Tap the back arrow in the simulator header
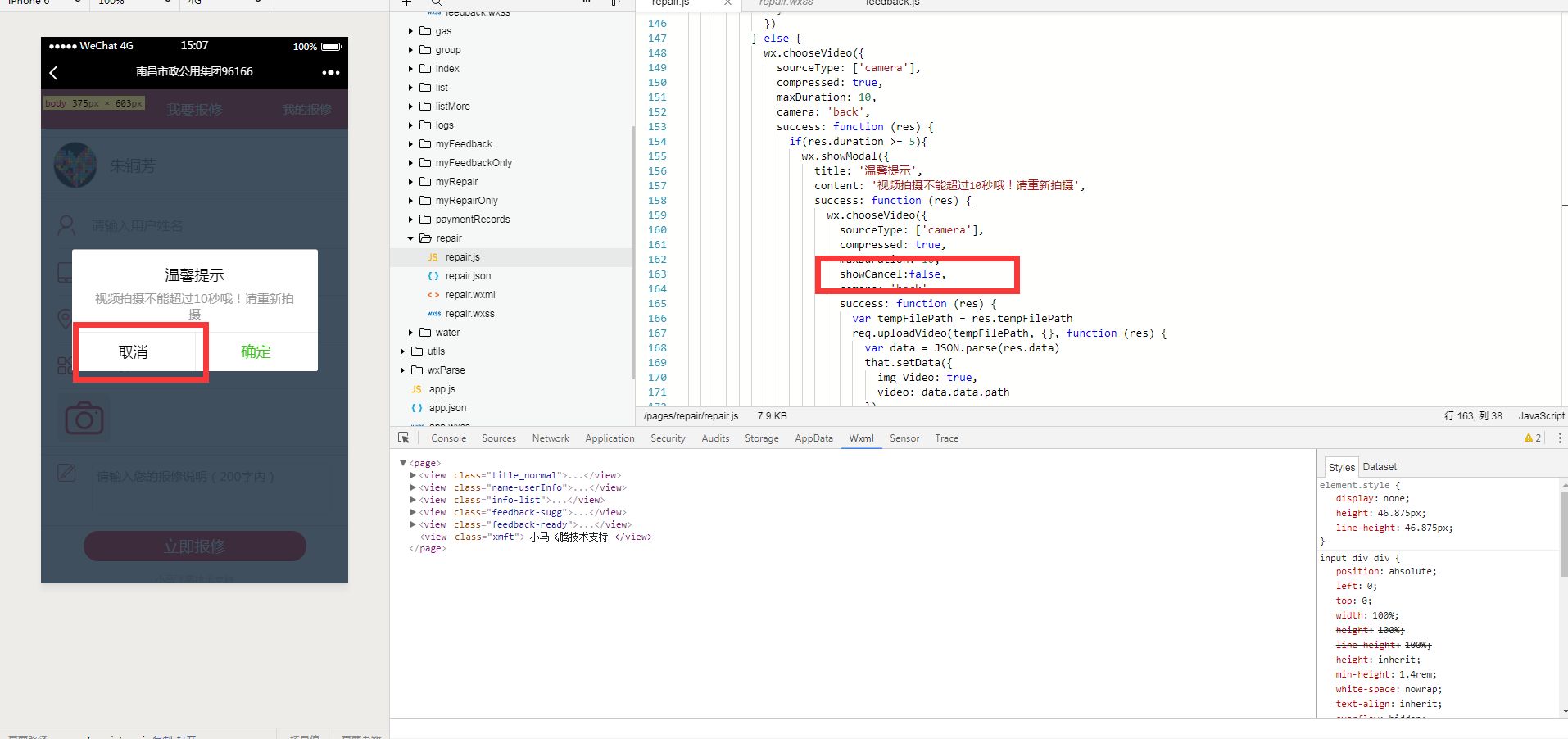The height and width of the screenshot is (739, 1568). tap(54, 73)
